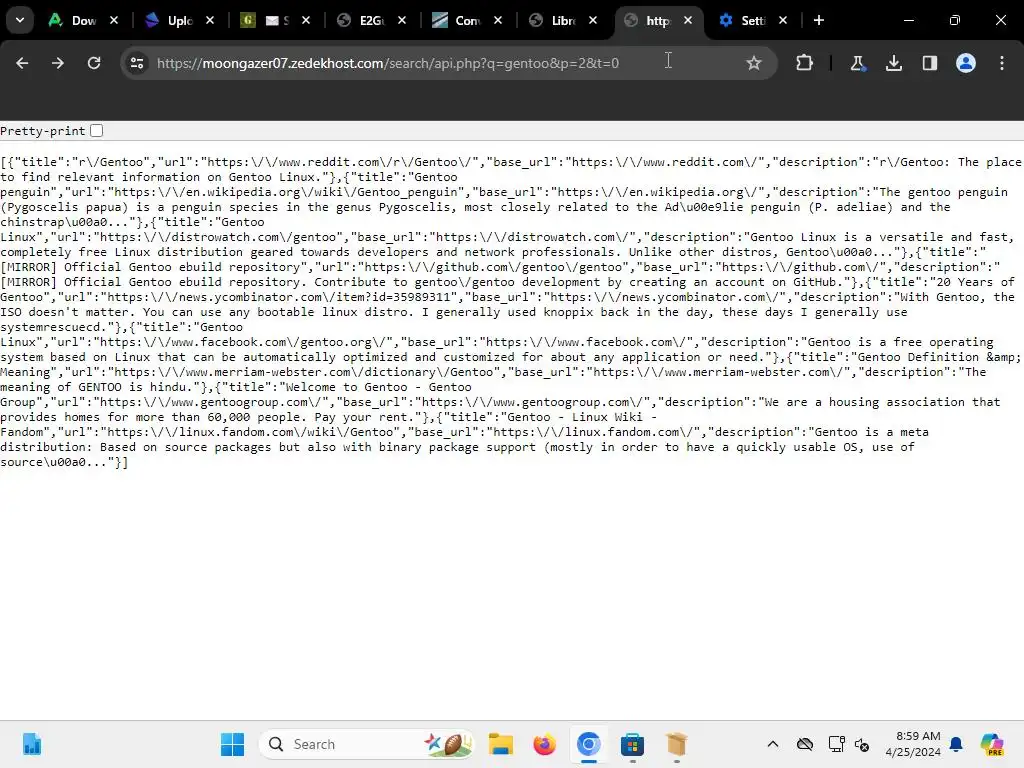1024x768 pixels.
Task: Open the Chrome taskbar icon
Action: pos(588,744)
